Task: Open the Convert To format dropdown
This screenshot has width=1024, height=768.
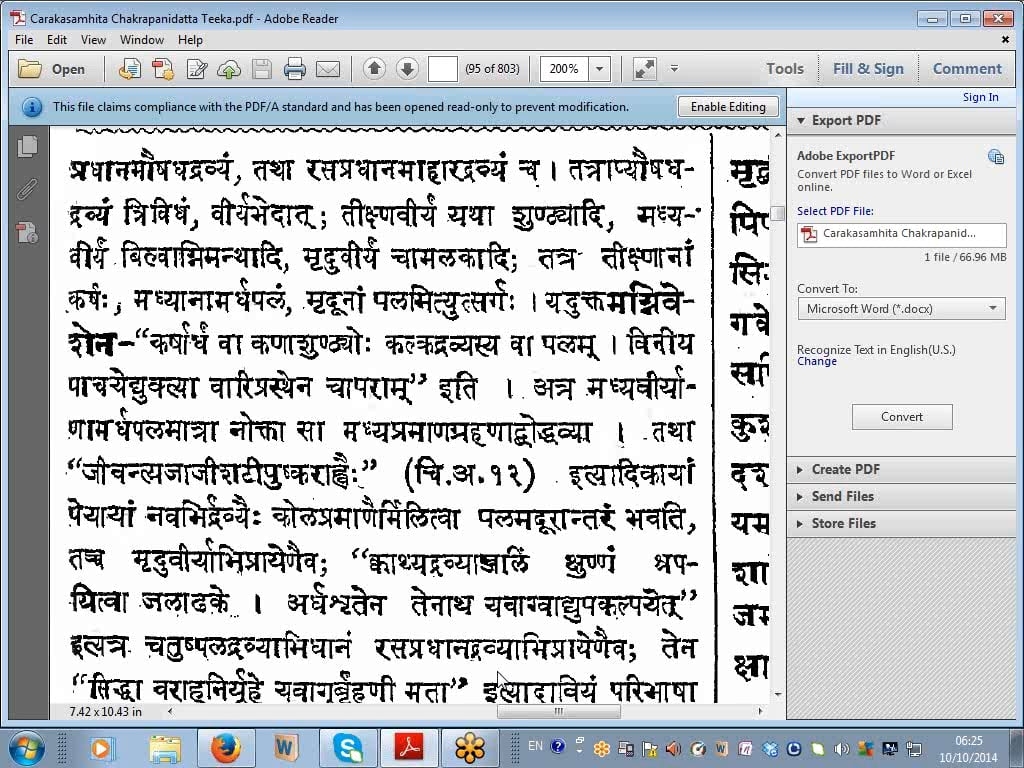Action: tap(900, 309)
